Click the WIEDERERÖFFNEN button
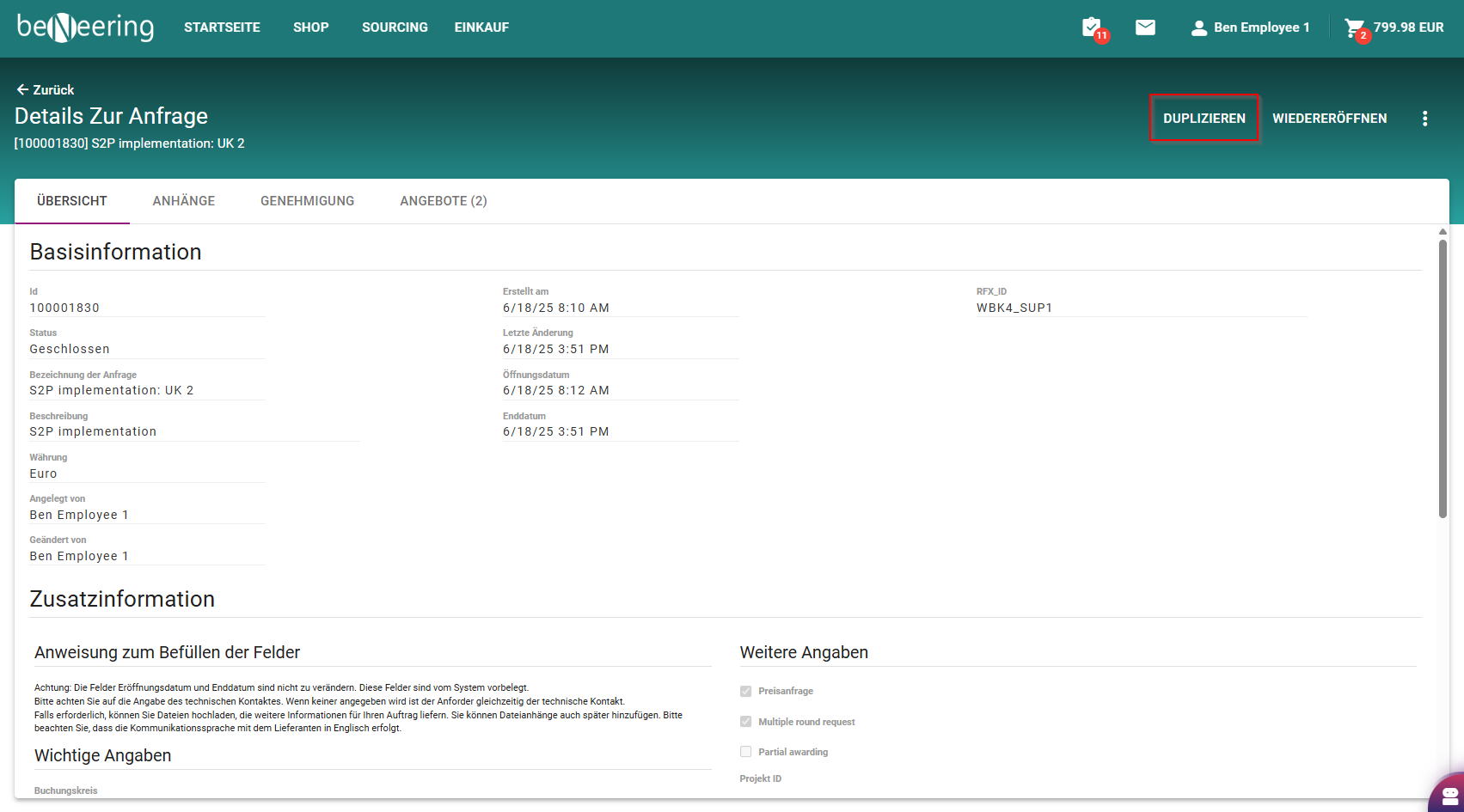1464x812 pixels. [1329, 119]
